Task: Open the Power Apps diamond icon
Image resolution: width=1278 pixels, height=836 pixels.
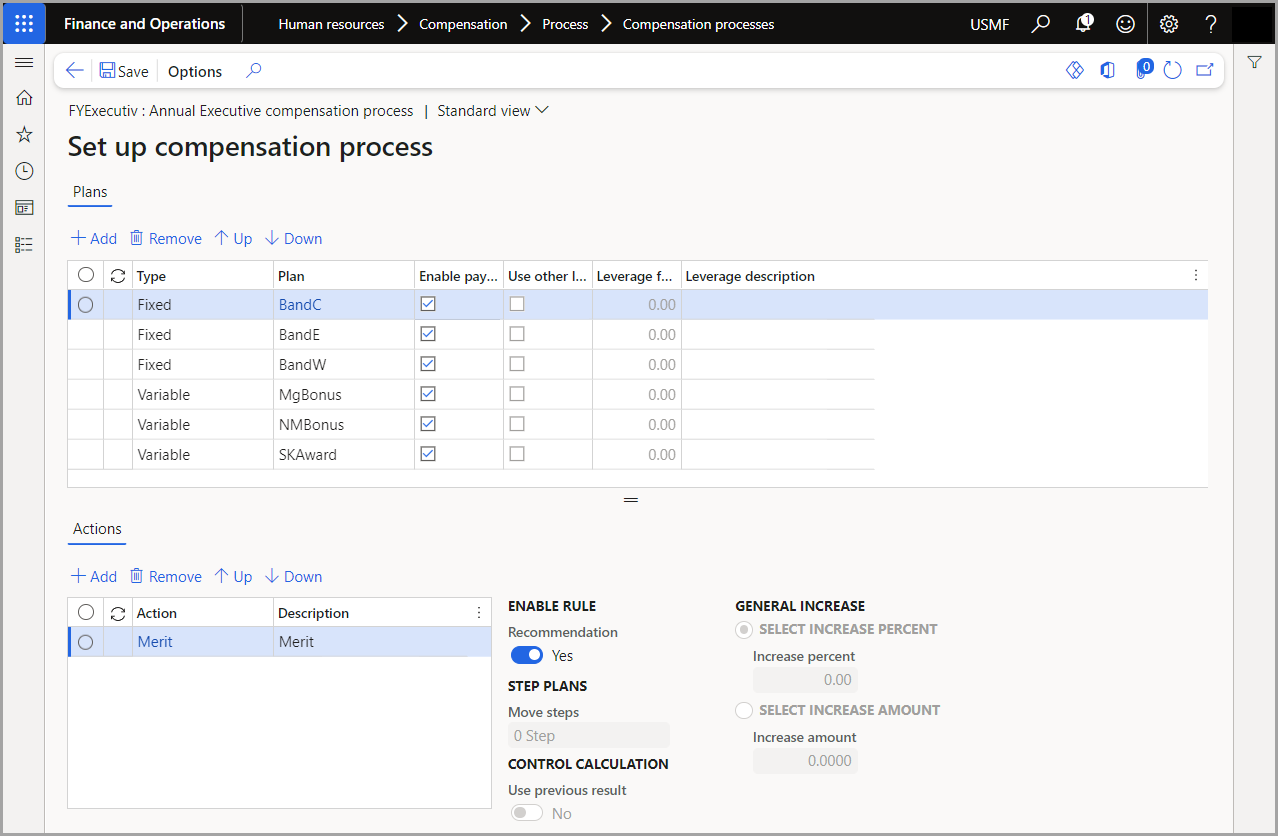Action: 1075,70
